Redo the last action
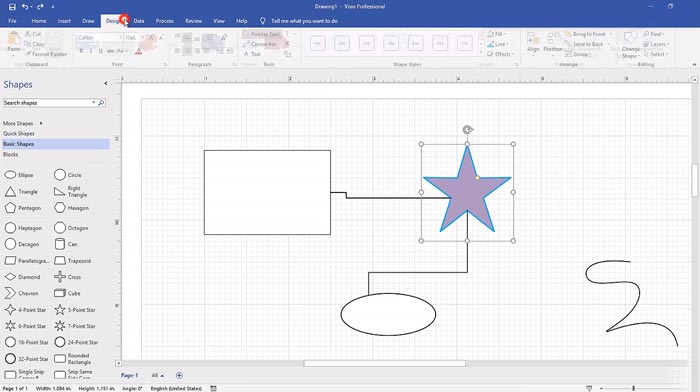 [x=40, y=7]
